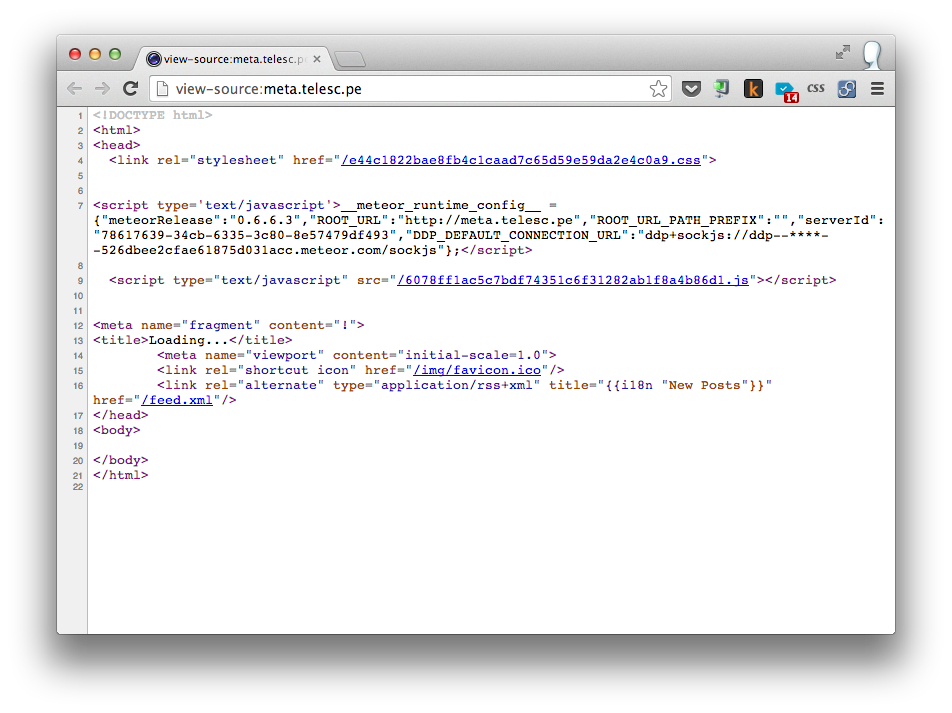The height and width of the screenshot is (713, 952).
Task: Click the user profile avatar icon
Action: click(x=872, y=55)
